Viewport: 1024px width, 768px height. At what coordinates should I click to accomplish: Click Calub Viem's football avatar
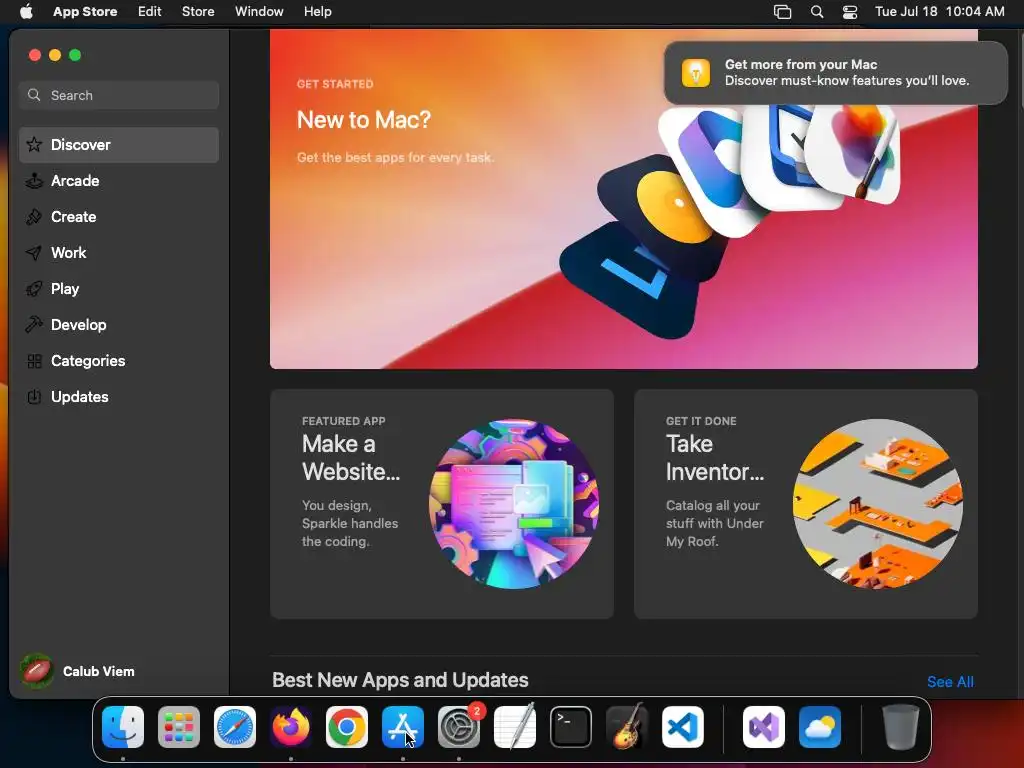37,671
